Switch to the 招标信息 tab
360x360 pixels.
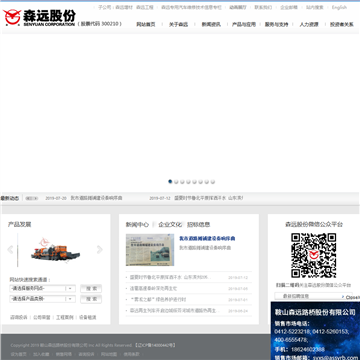(198, 225)
